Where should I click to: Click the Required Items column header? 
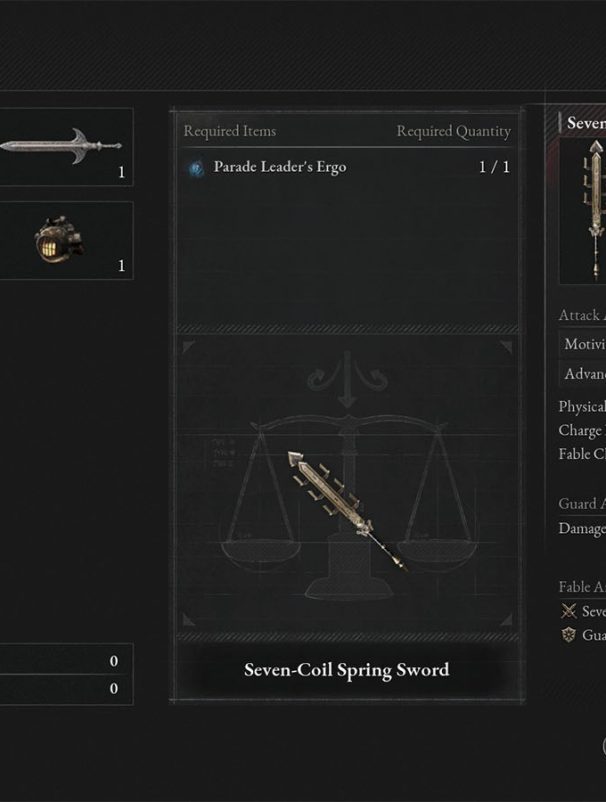230,131
